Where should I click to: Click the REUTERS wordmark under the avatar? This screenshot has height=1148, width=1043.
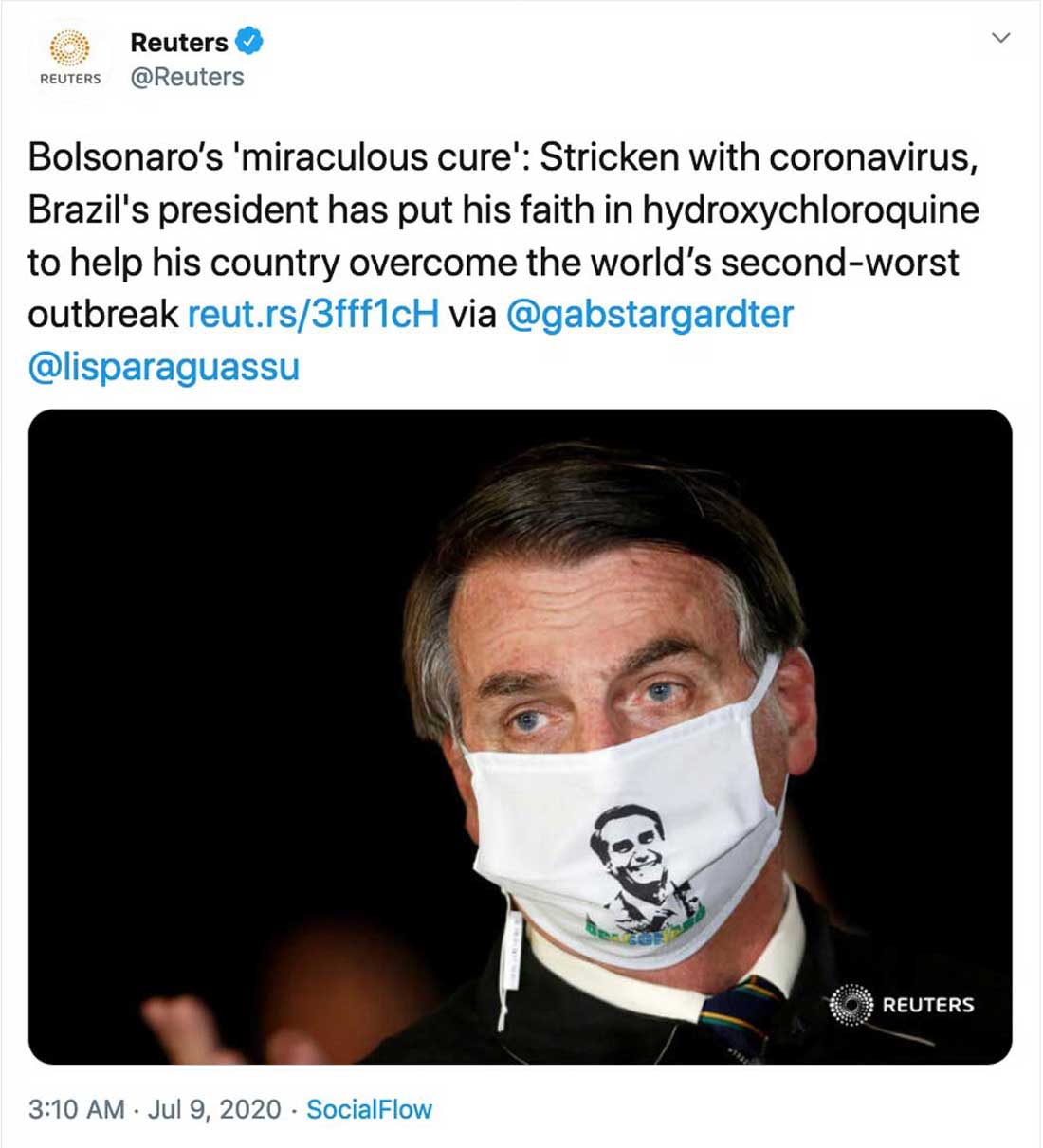70,79
